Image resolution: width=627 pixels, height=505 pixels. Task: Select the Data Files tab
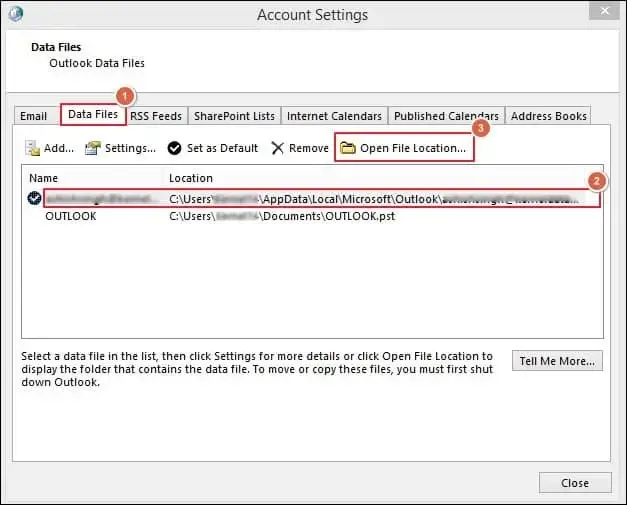92,115
